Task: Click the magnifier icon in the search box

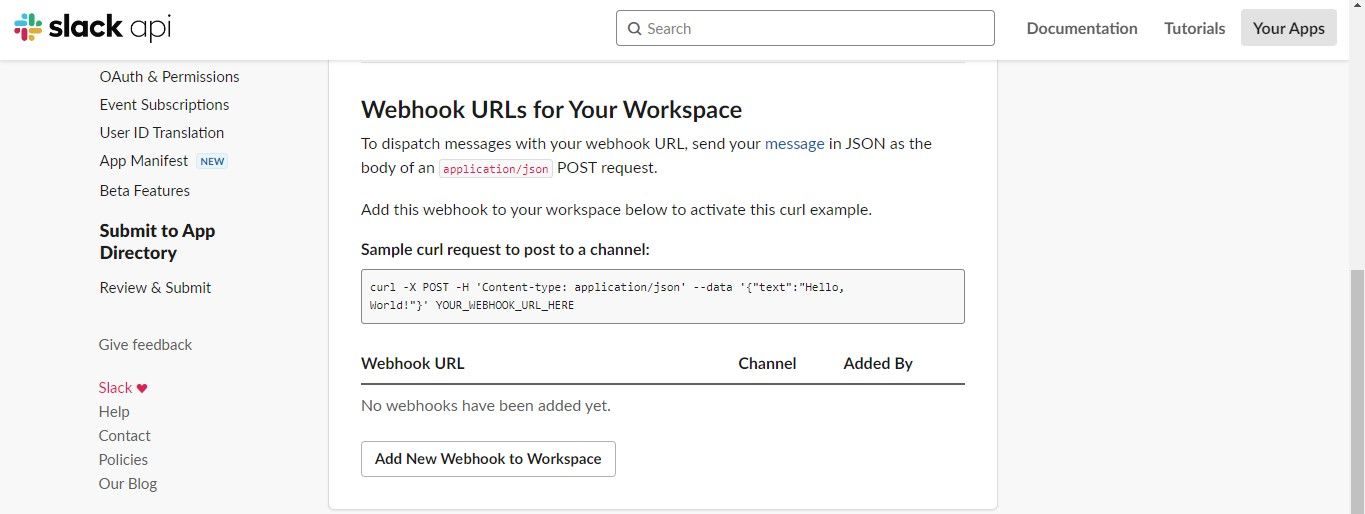Action: click(x=634, y=29)
